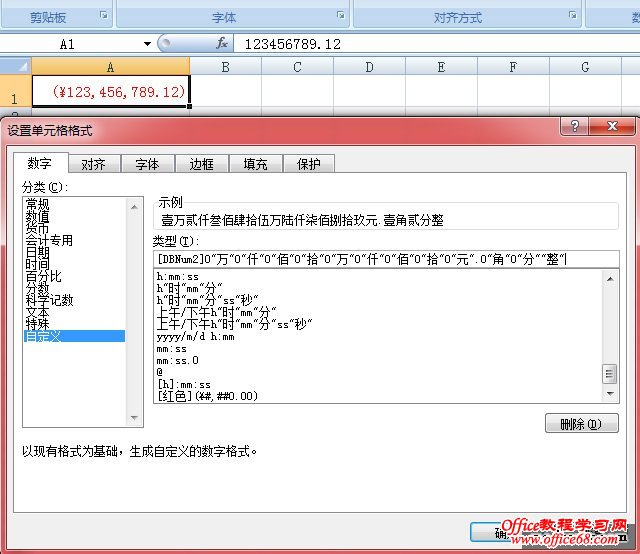Image resolution: width=640 pixels, height=554 pixels.
Task: Select the yyyy/m/d h:mm format entry
Action: 196,337
